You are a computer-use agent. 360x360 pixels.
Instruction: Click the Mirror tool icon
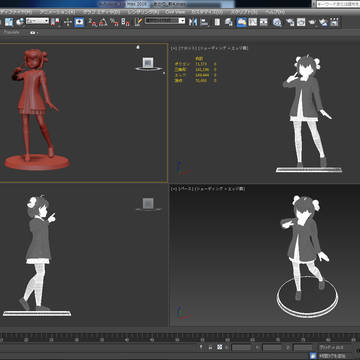193,22
